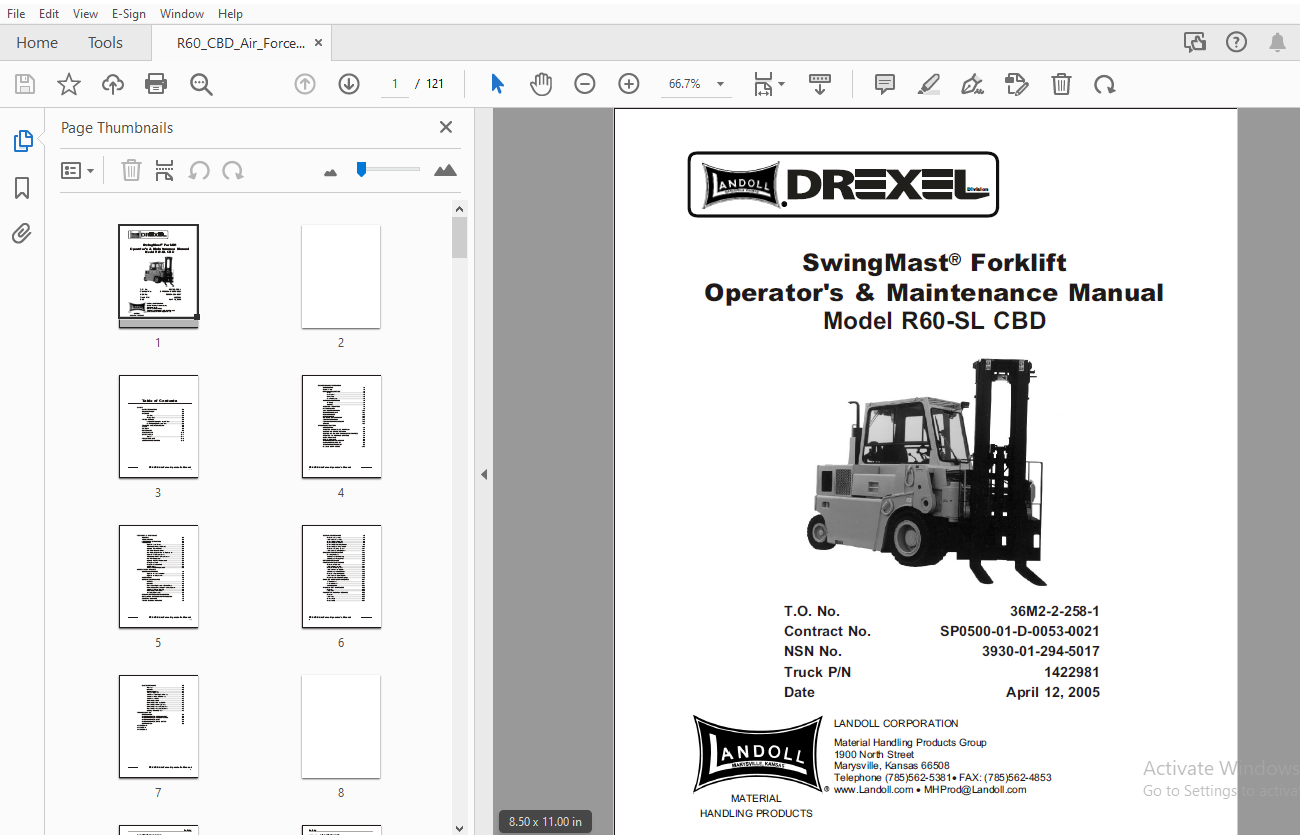This screenshot has width=1300, height=835.
Task: Go to next page arrow
Action: (x=349, y=84)
